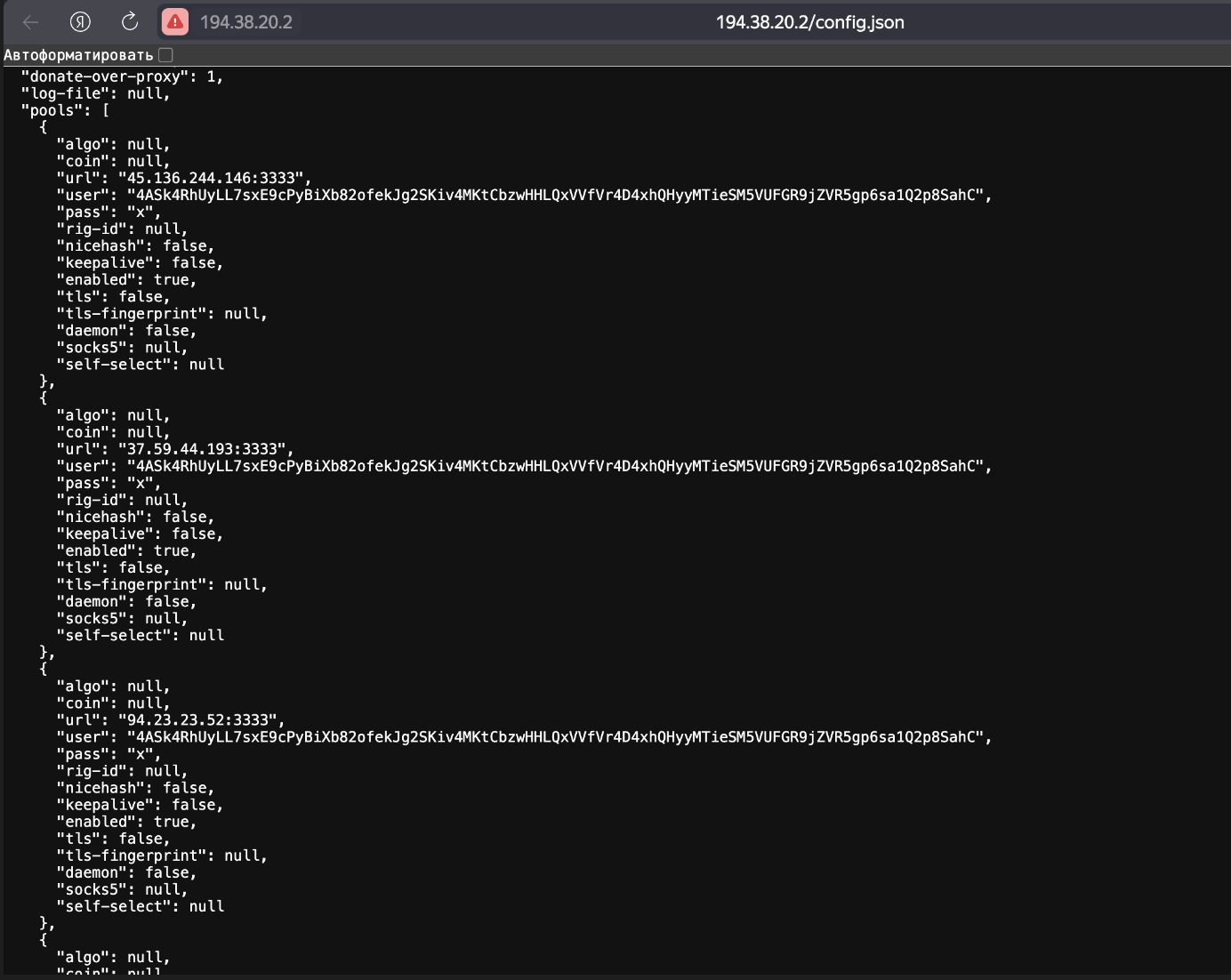Click the user wallet string in first pool
The width and height of the screenshot is (1231, 980).
click(x=559, y=195)
